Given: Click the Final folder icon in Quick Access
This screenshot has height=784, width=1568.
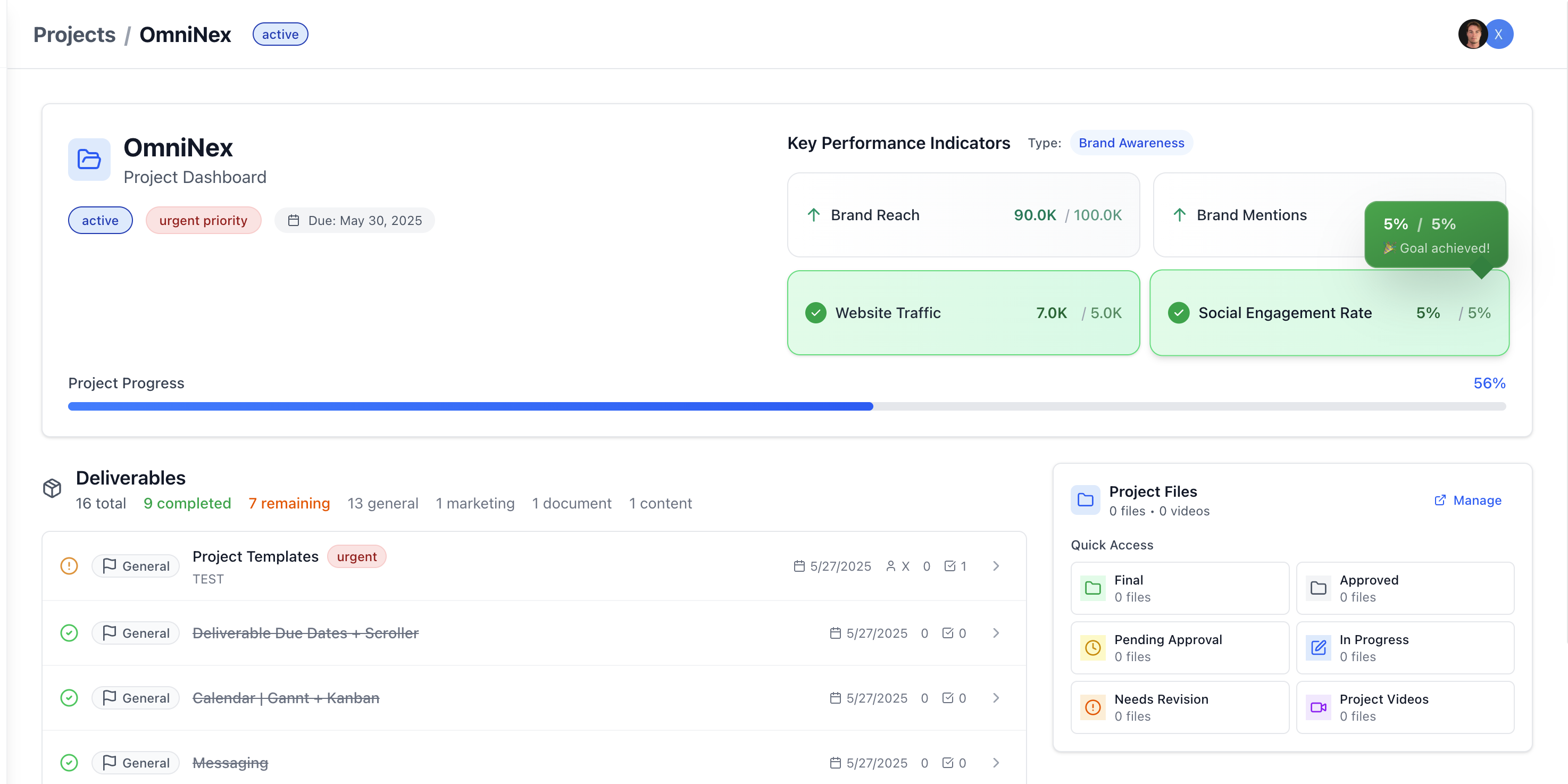Looking at the screenshot, I should coord(1093,588).
